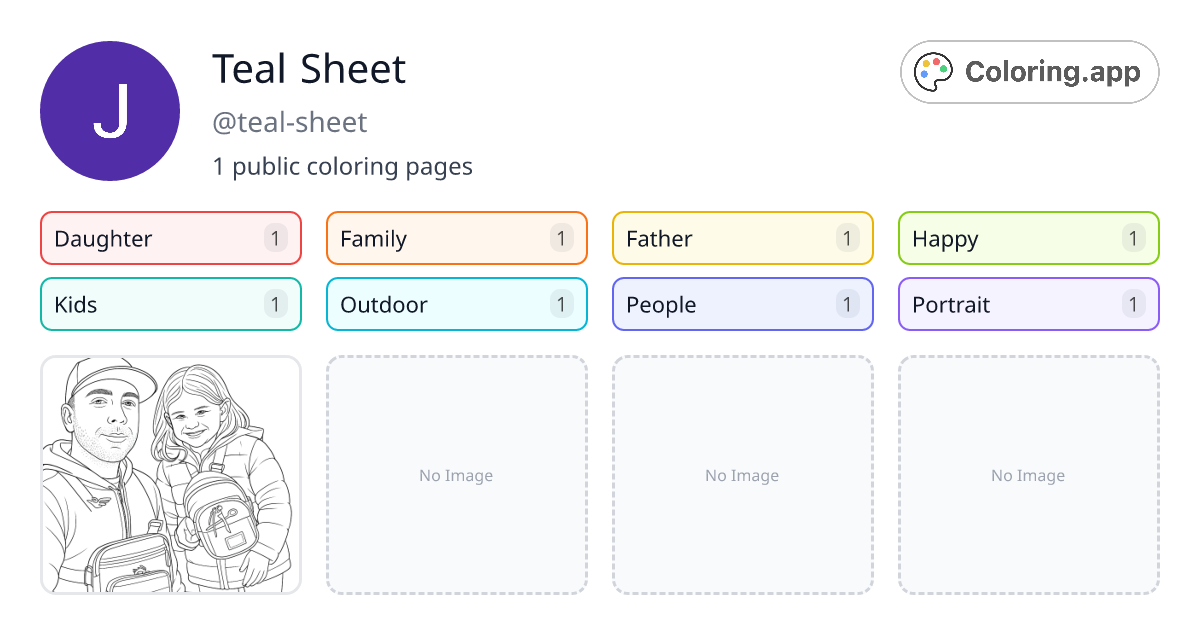Screen dimensions: 1200x630
Task: Click the first No Image placeholder card
Action: pos(456,475)
